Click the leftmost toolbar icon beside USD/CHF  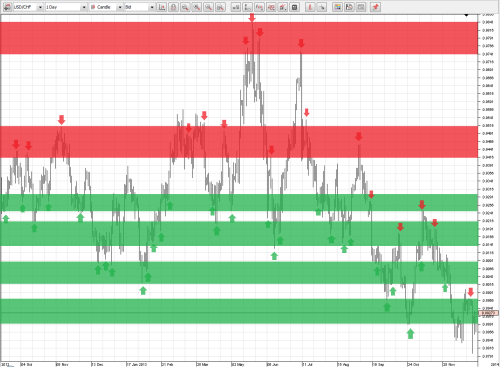pos(7,7)
